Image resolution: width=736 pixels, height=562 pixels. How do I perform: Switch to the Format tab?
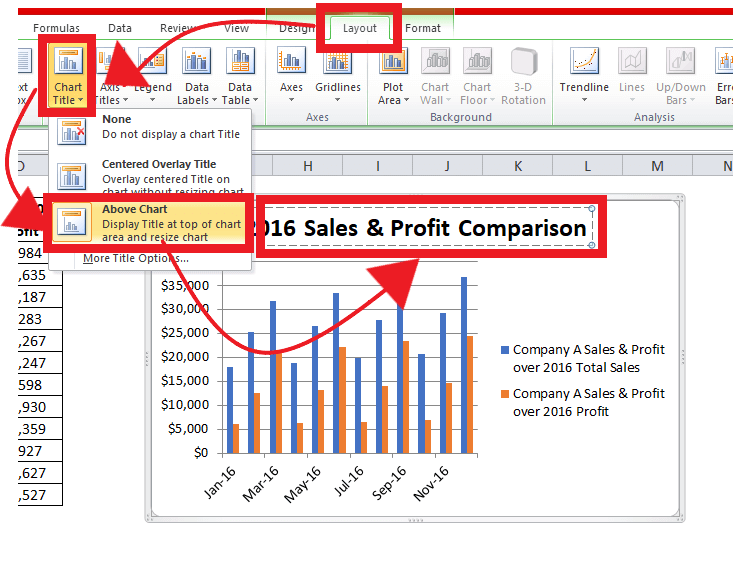pyautogui.click(x=422, y=28)
